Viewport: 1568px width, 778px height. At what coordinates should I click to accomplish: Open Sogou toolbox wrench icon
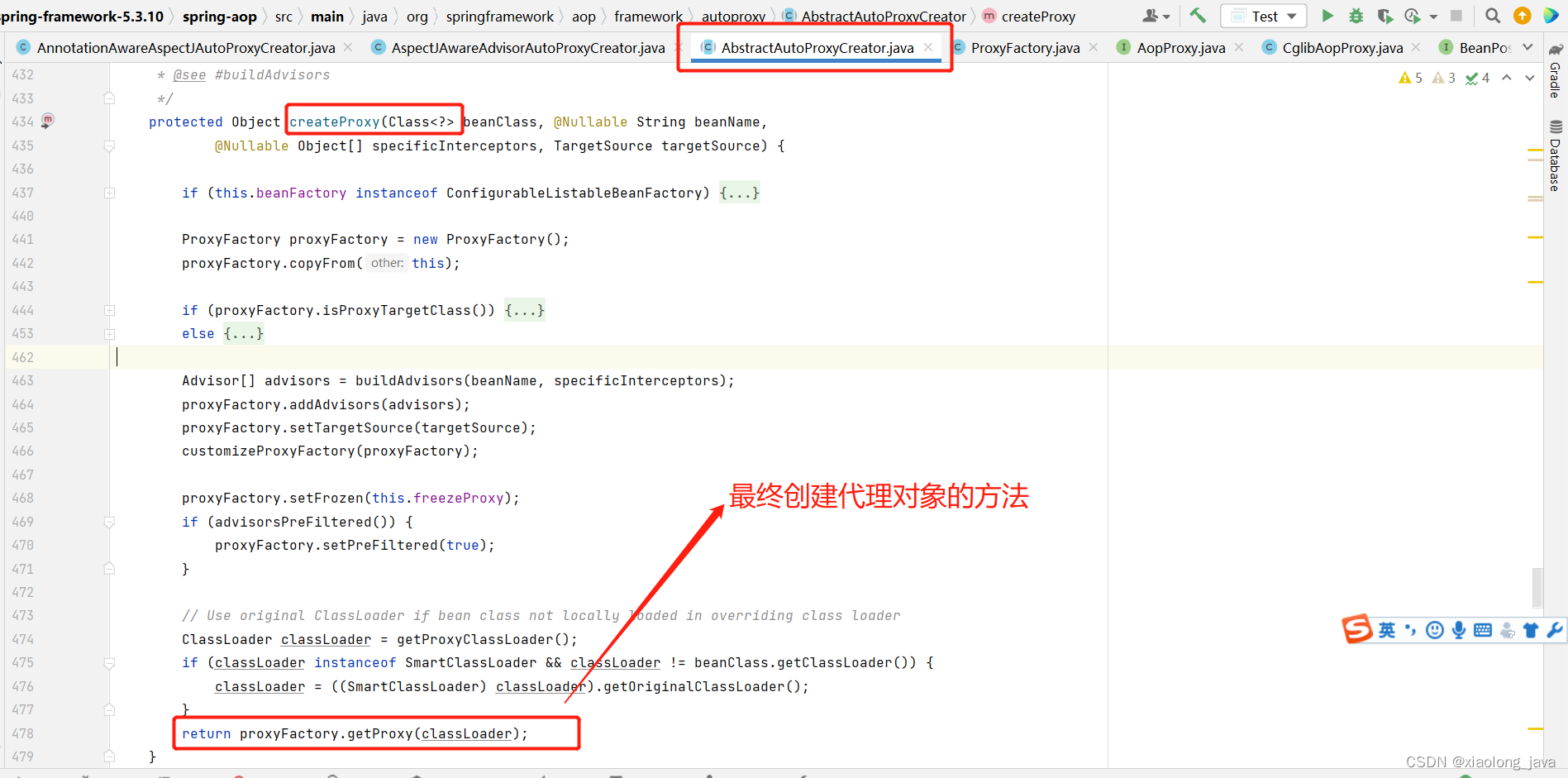(x=1555, y=631)
